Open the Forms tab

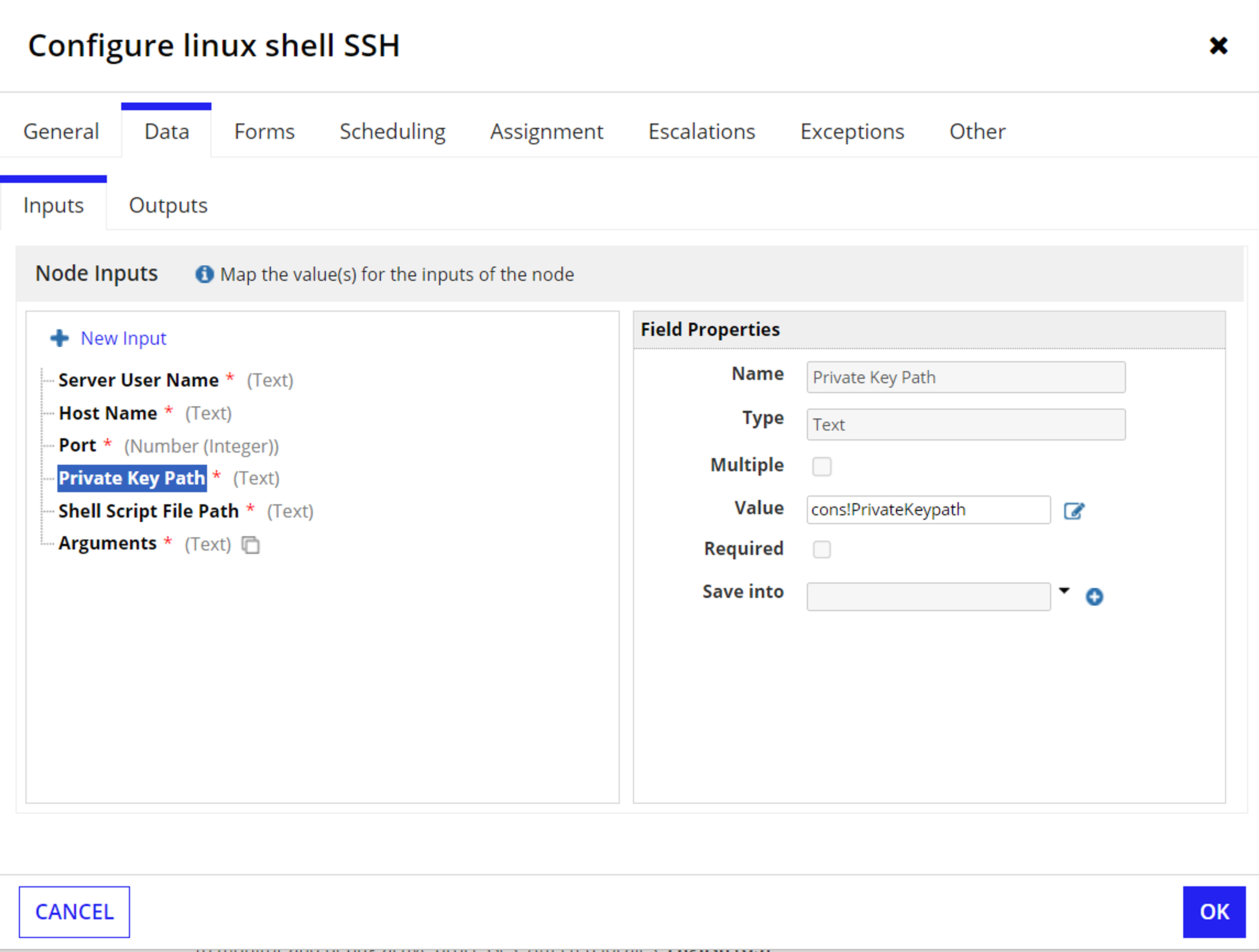coord(264,132)
